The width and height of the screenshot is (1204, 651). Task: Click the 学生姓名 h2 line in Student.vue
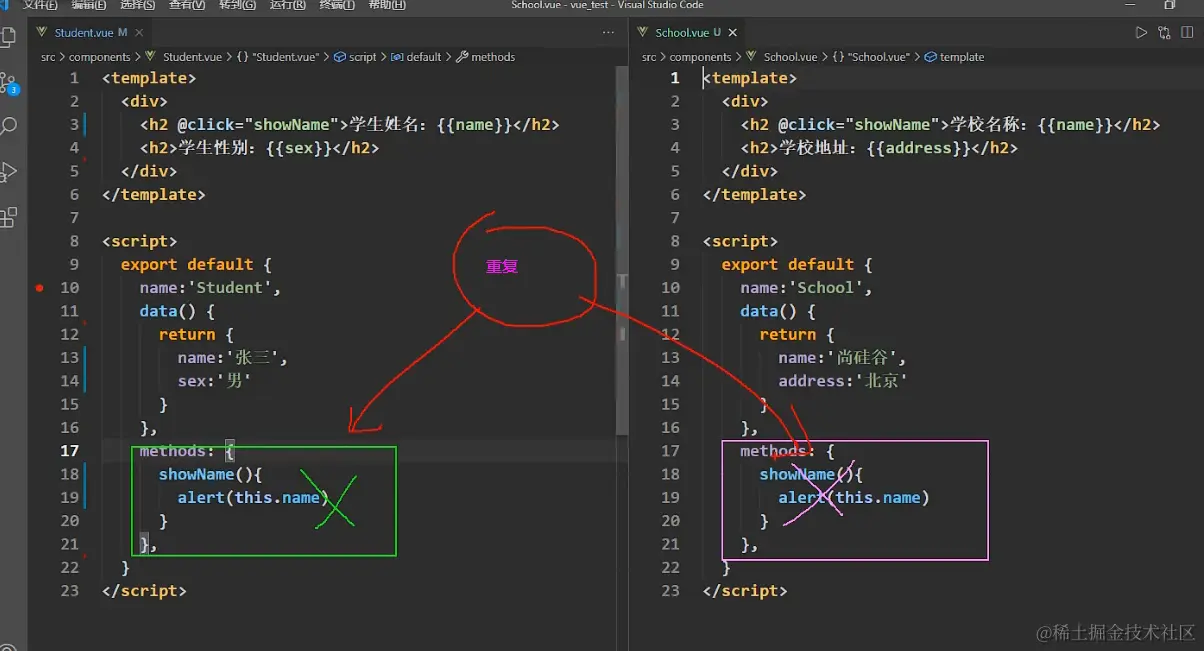(x=350, y=125)
